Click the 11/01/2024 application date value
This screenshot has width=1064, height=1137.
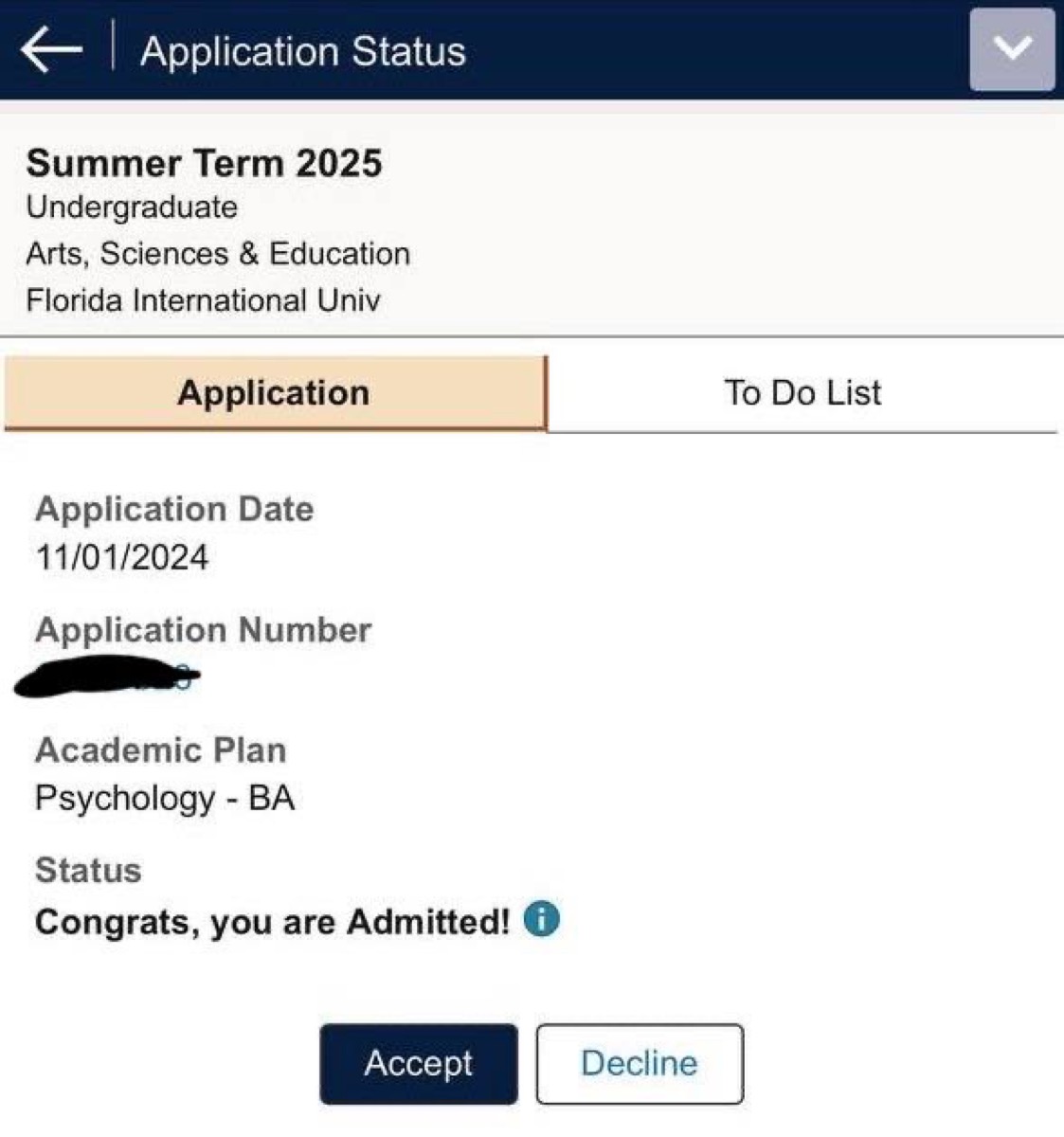[122, 557]
